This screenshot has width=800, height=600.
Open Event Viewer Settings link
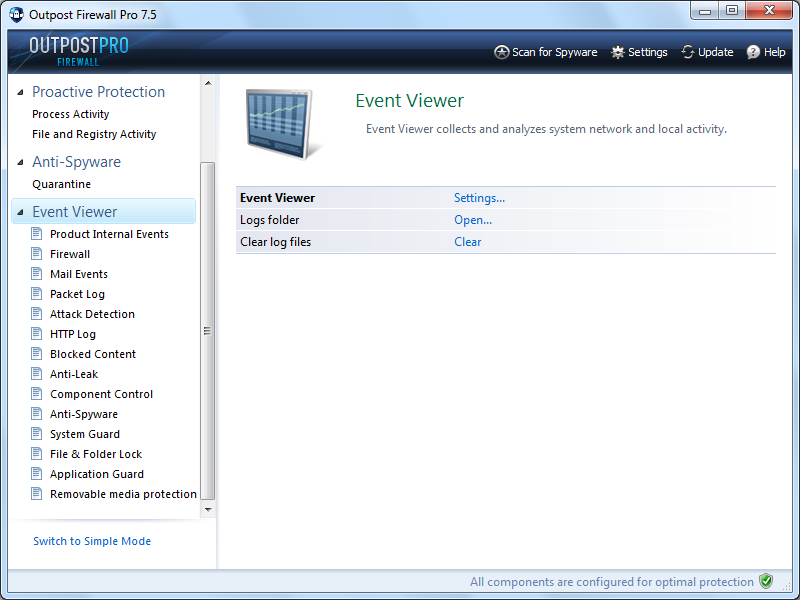(479, 198)
